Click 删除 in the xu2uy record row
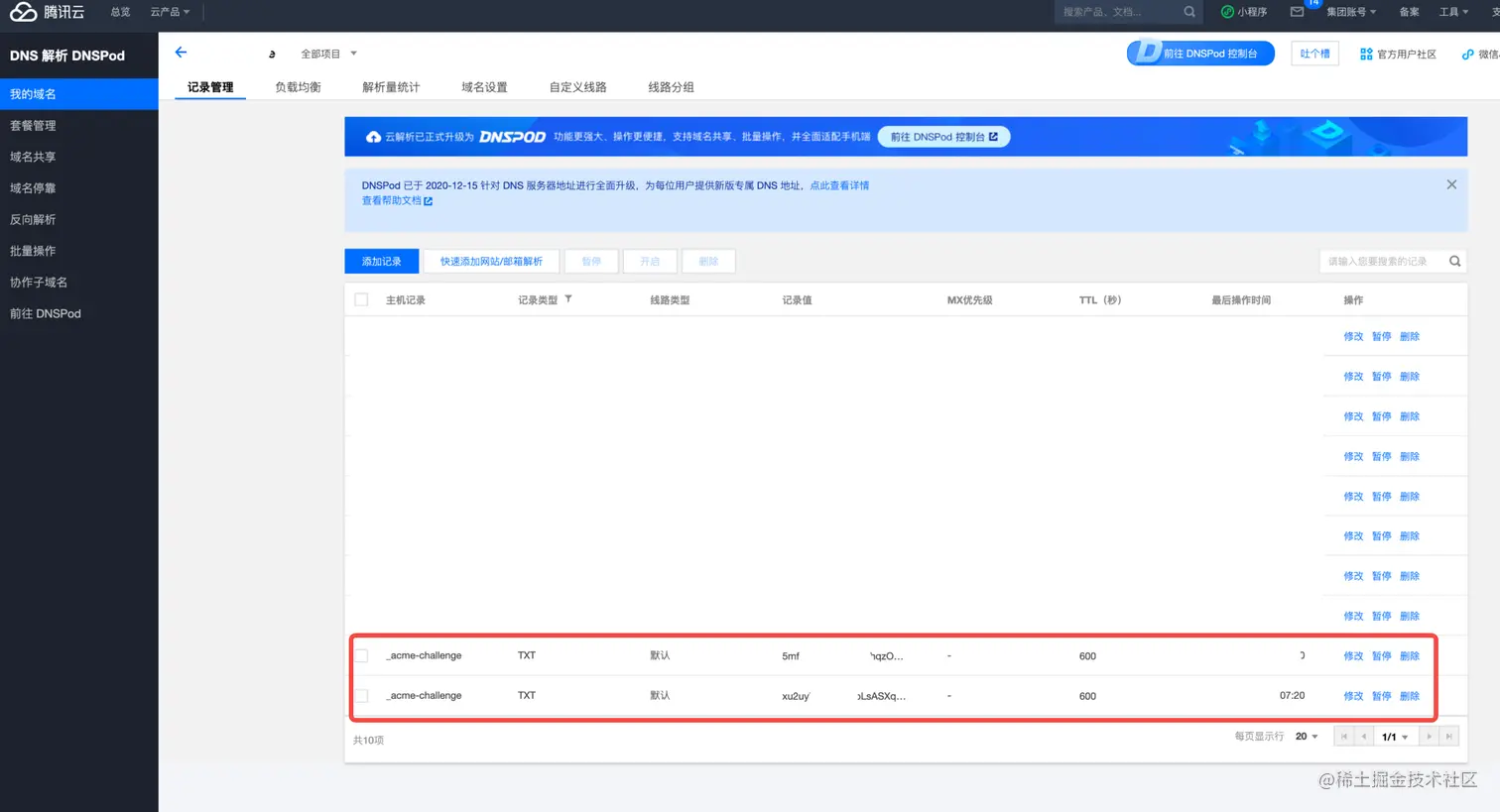 click(1410, 696)
